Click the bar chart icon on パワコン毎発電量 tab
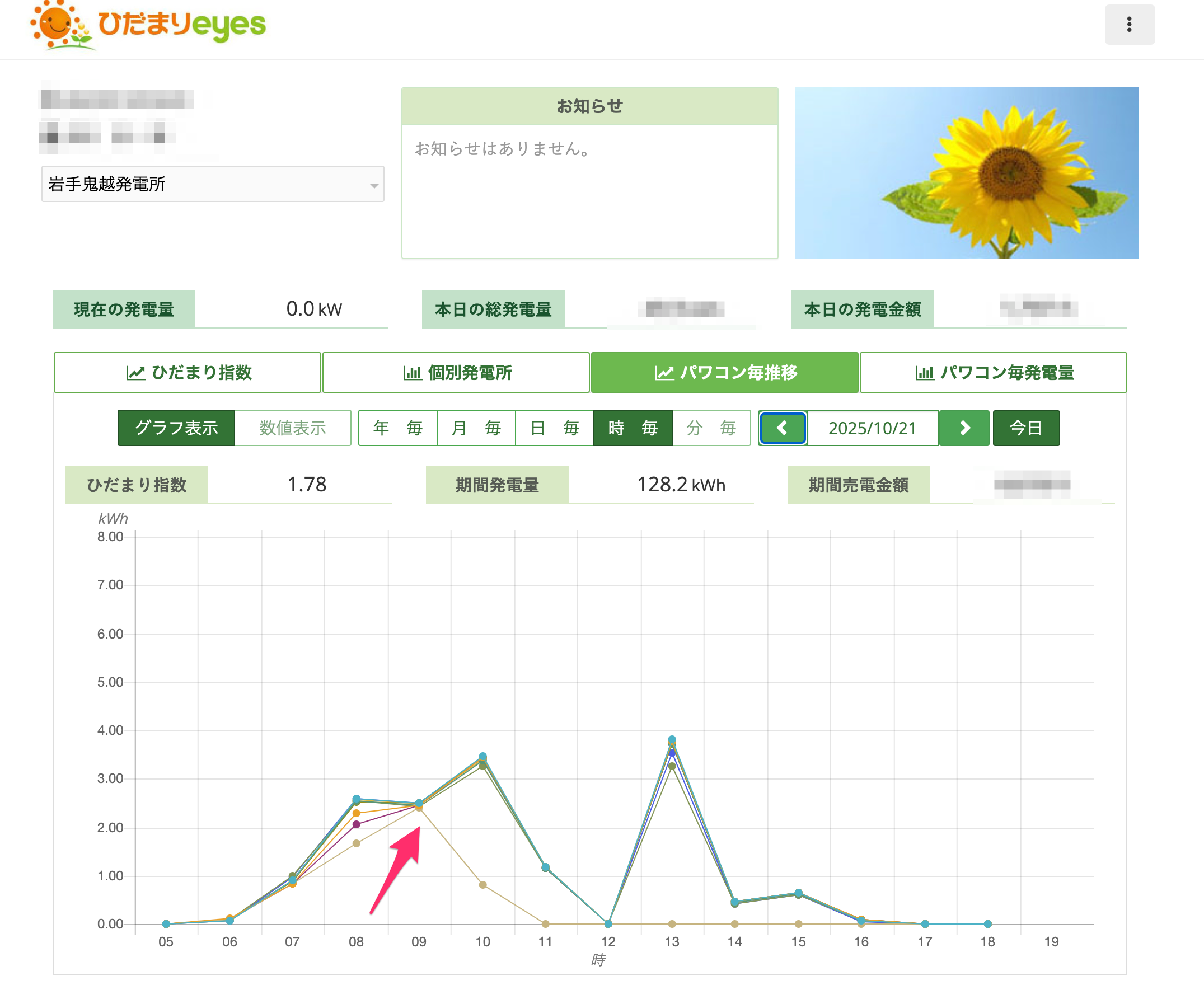The image size is (1204, 985). pyautogui.click(x=924, y=373)
